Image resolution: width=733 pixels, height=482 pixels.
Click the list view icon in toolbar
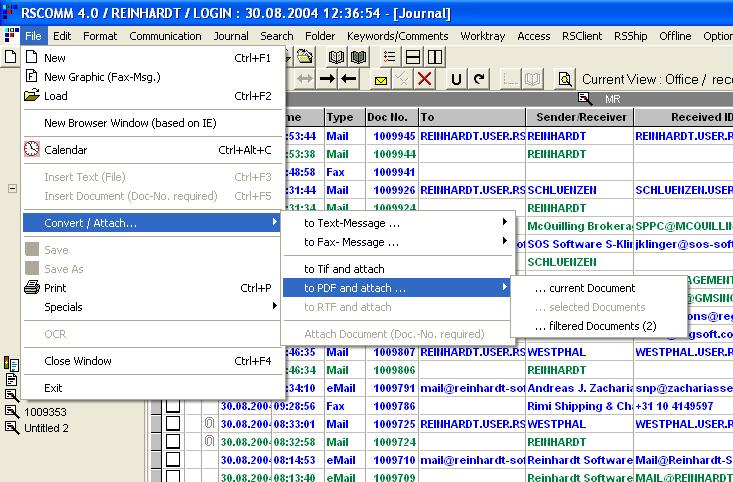tap(390, 57)
